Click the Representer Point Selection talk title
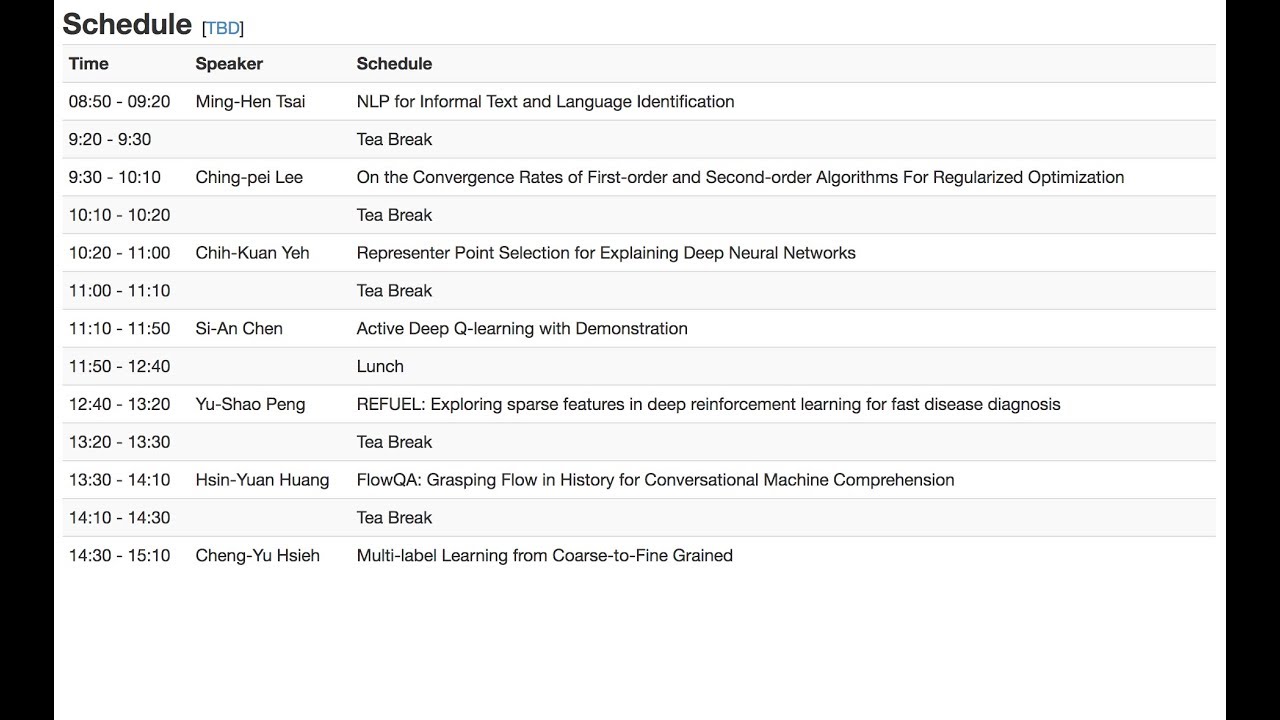Screen dimensions: 1280x720 [606, 253]
